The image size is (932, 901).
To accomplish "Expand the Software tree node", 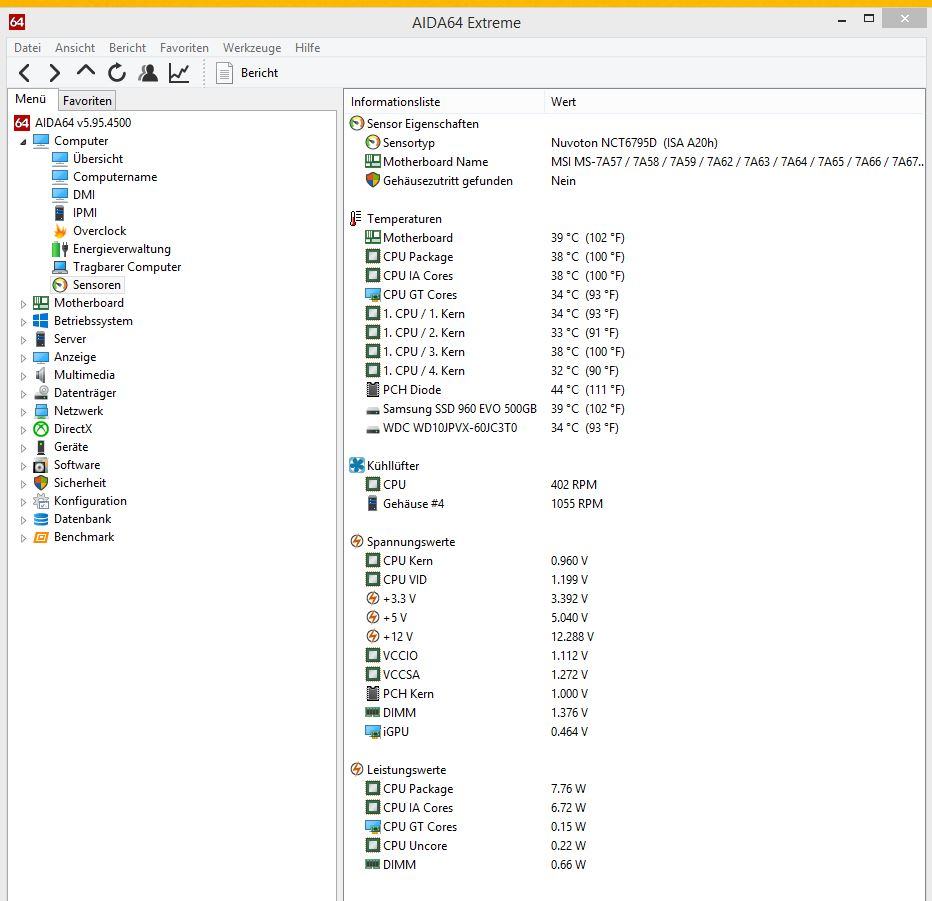I will pos(23,466).
